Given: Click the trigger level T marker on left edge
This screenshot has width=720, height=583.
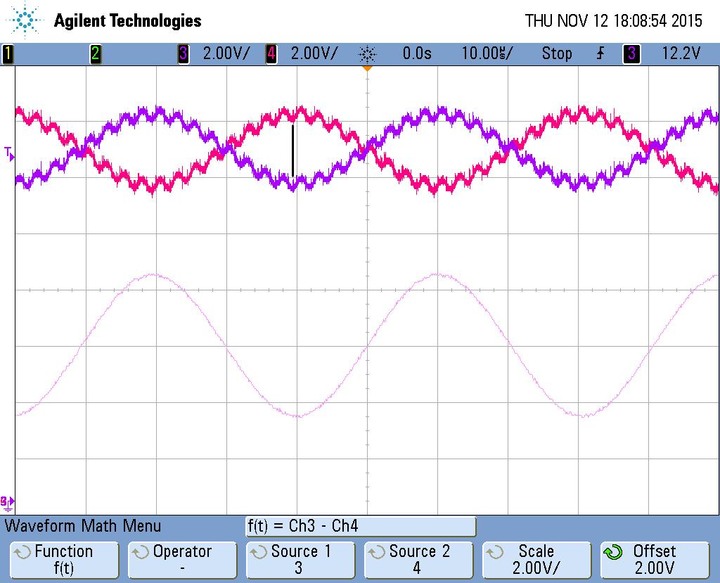Looking at the screenshot, I should [9, 153].
